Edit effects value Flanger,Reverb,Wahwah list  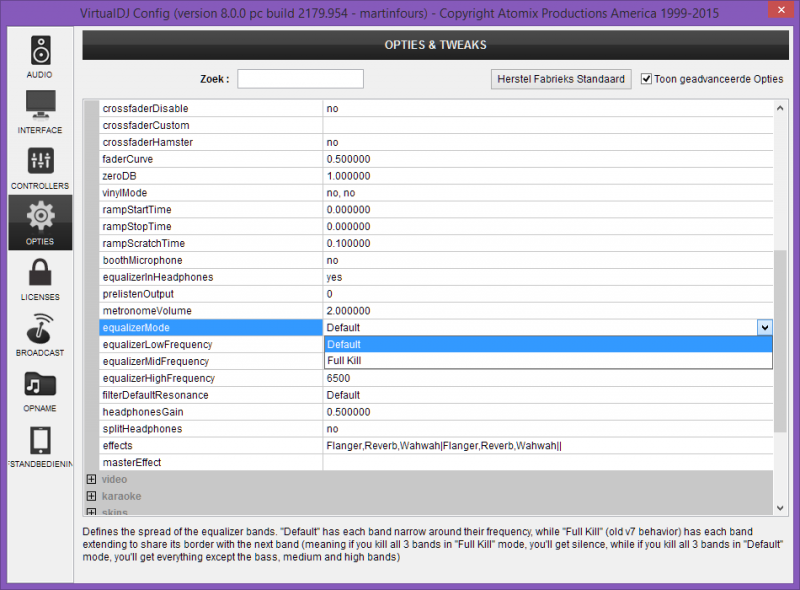[x=548, y=446]
